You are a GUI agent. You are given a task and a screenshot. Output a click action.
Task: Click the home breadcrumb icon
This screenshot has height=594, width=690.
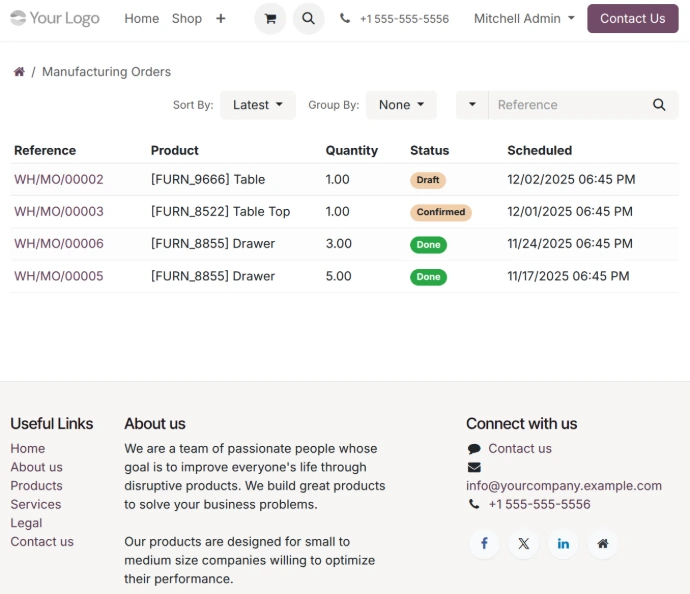18,72
